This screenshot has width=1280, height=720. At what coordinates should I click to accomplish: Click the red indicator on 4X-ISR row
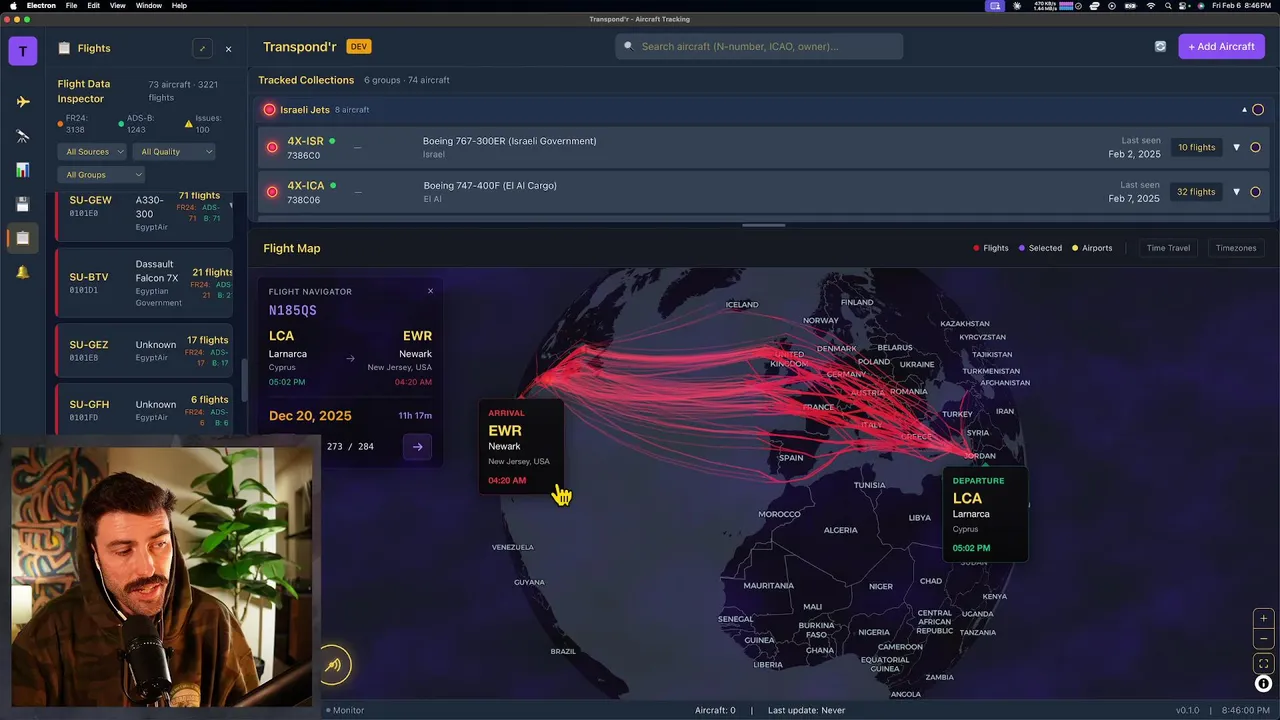[272, 147]
